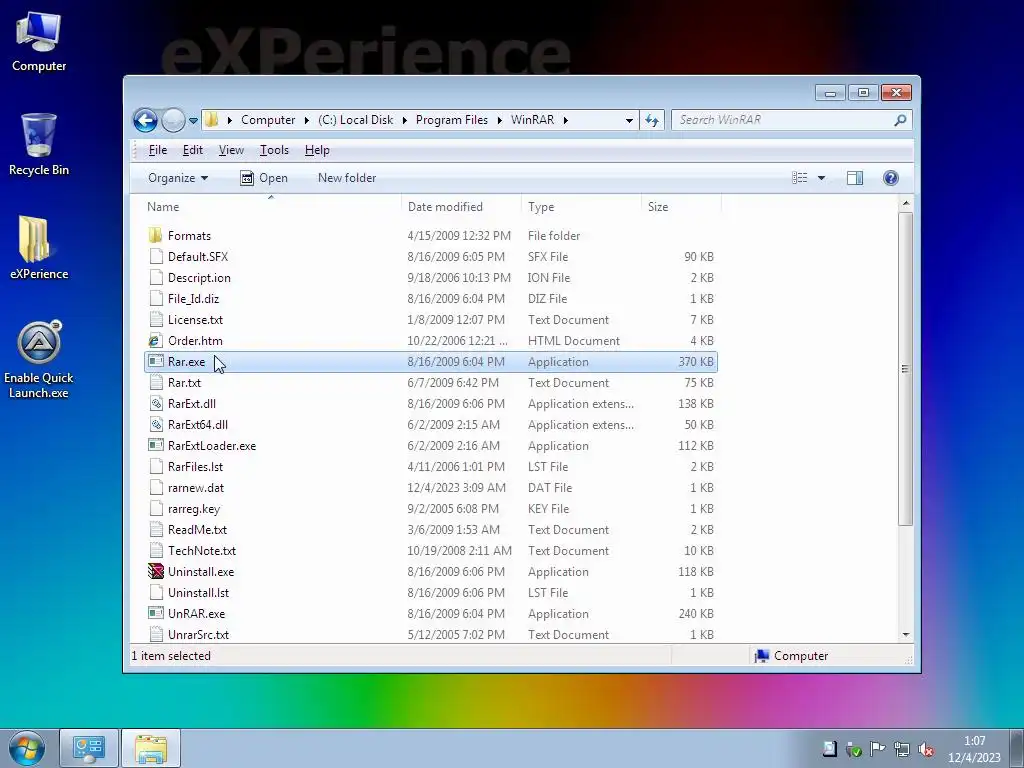Select the eXPerience folder on desktop
The width and height of the screenshot is (1024, 768).
39,248
